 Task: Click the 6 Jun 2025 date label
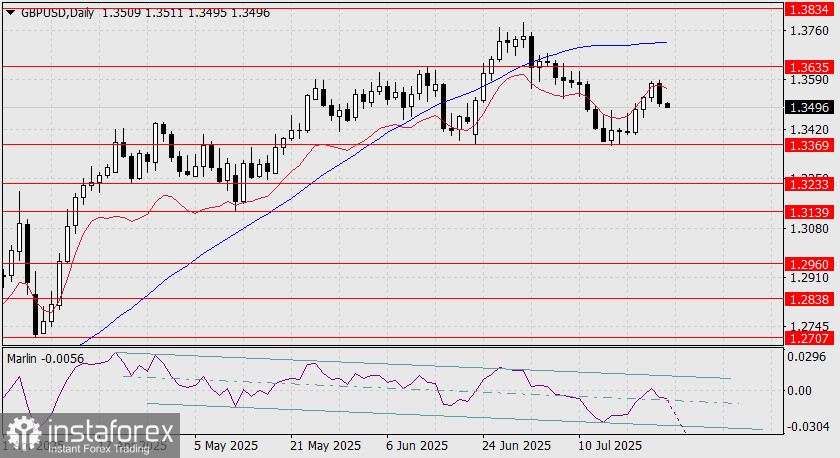(x=417, y=446)
